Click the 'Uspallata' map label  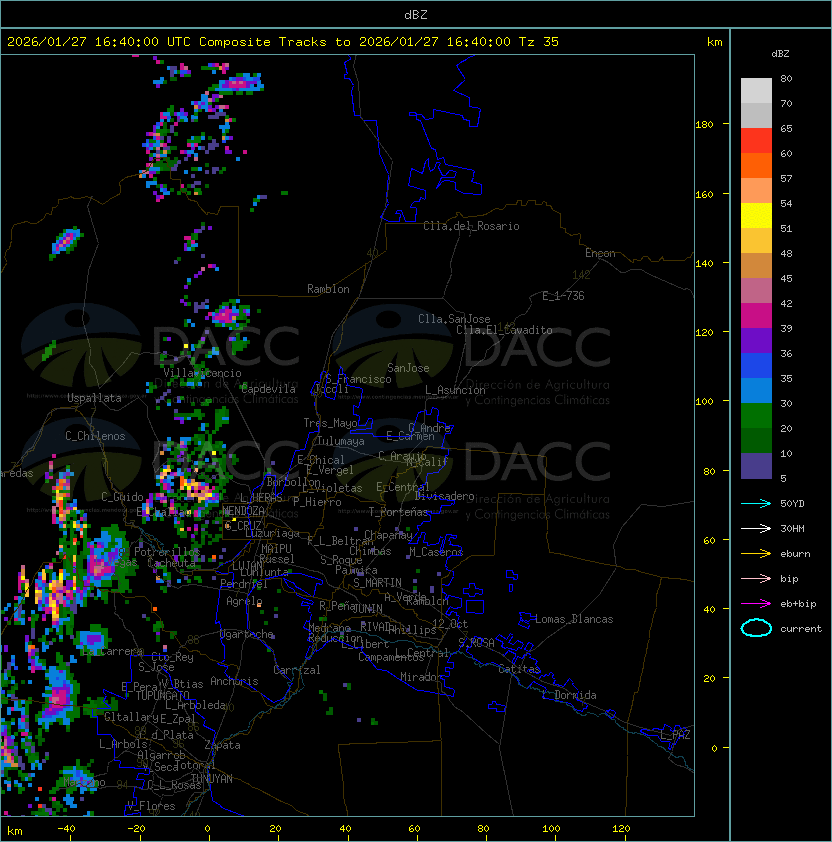coord(94,398)
